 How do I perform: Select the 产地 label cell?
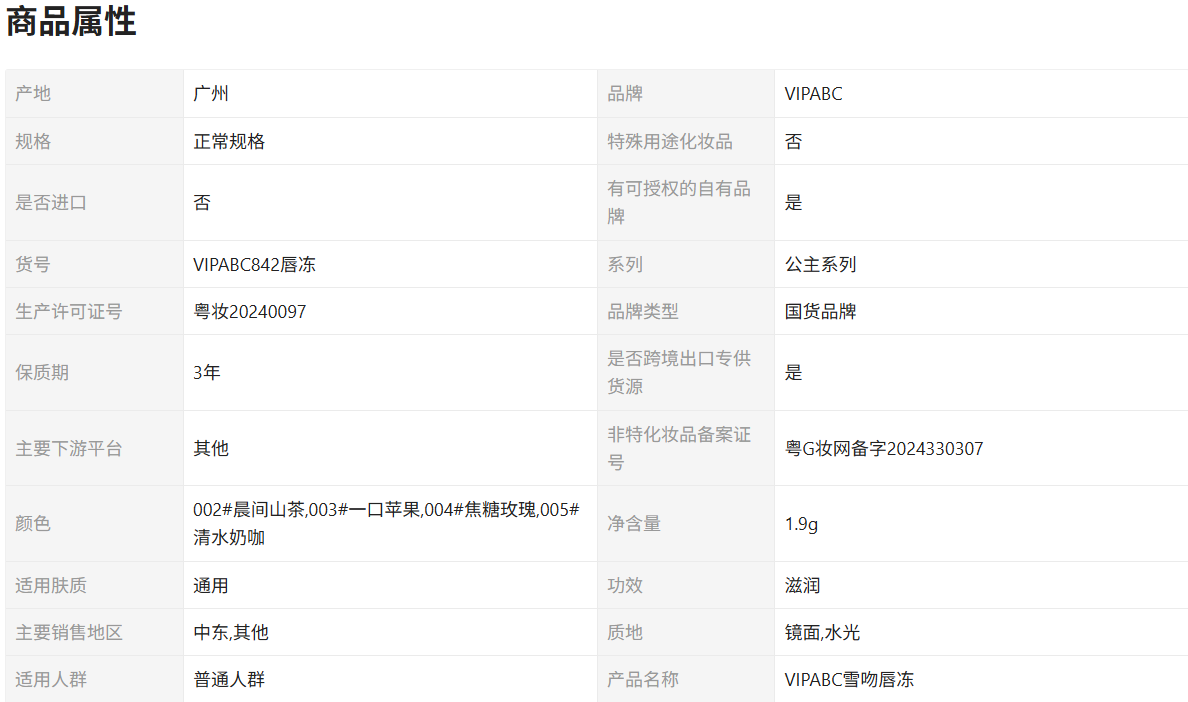click(x=94, y=94)
